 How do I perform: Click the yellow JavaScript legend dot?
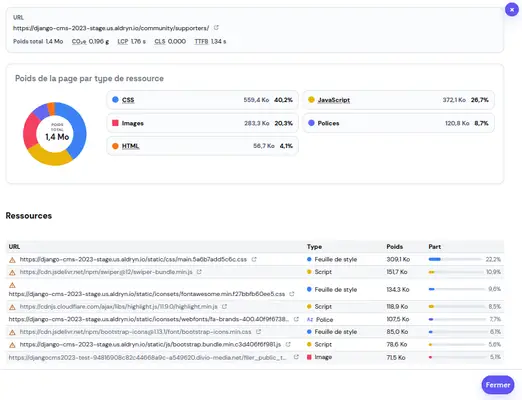pyautogui.click(x=311, y=99)
